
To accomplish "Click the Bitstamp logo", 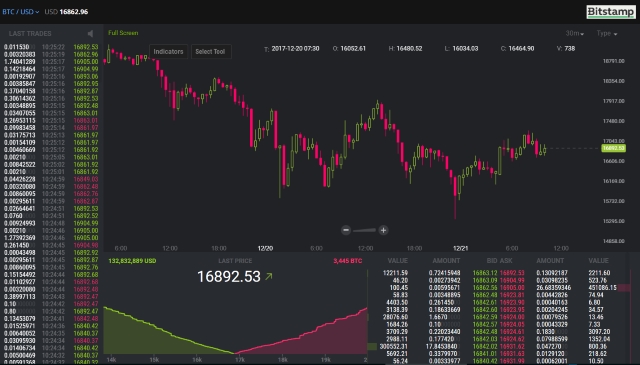I will pos(611,12).
